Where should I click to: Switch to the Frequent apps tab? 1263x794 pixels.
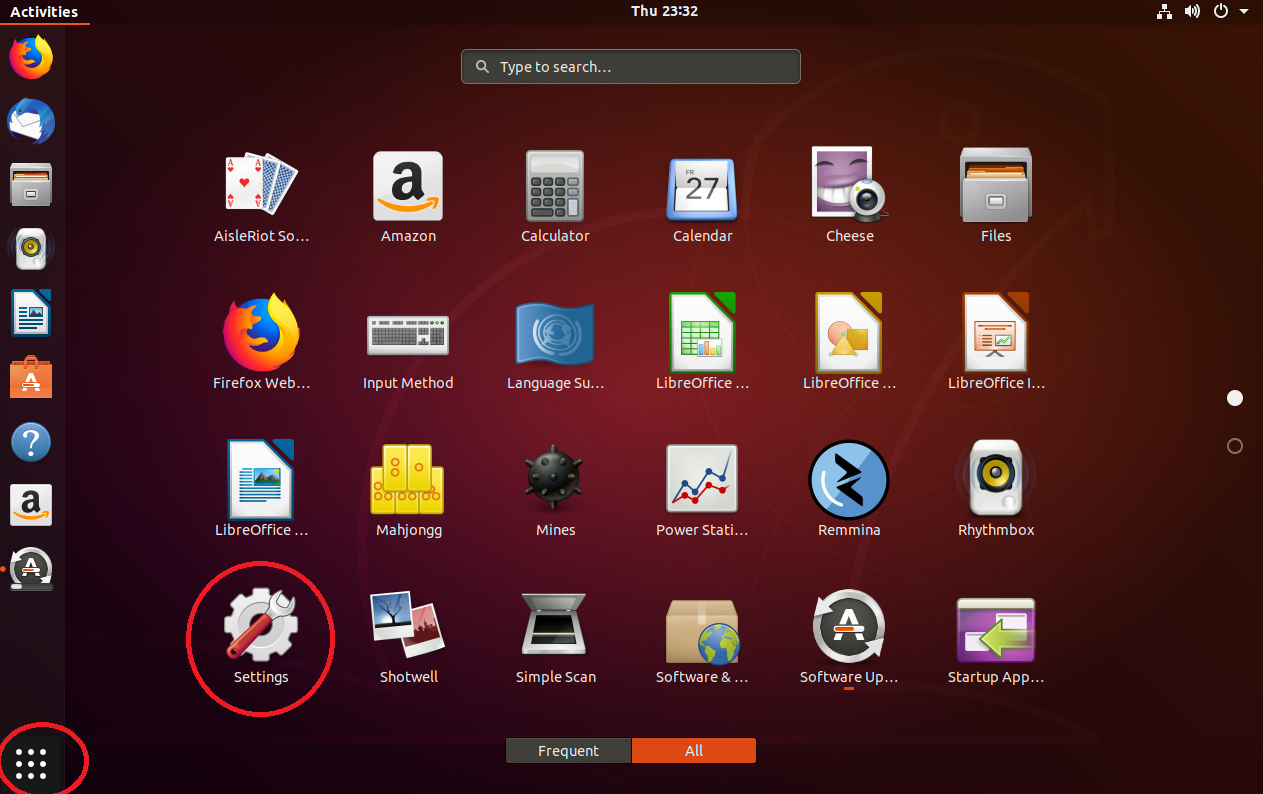(x=568, y=751)
